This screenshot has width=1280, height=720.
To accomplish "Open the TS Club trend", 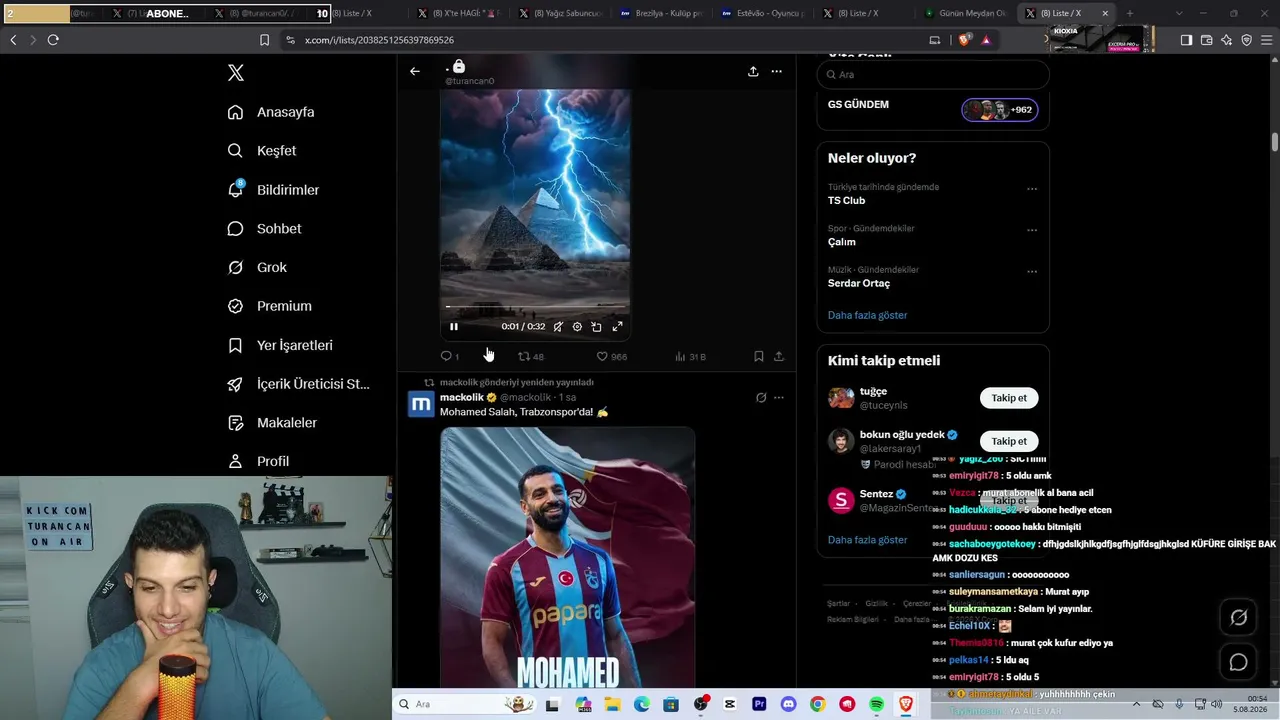I will pyautogui.click(x=846, y=201).
